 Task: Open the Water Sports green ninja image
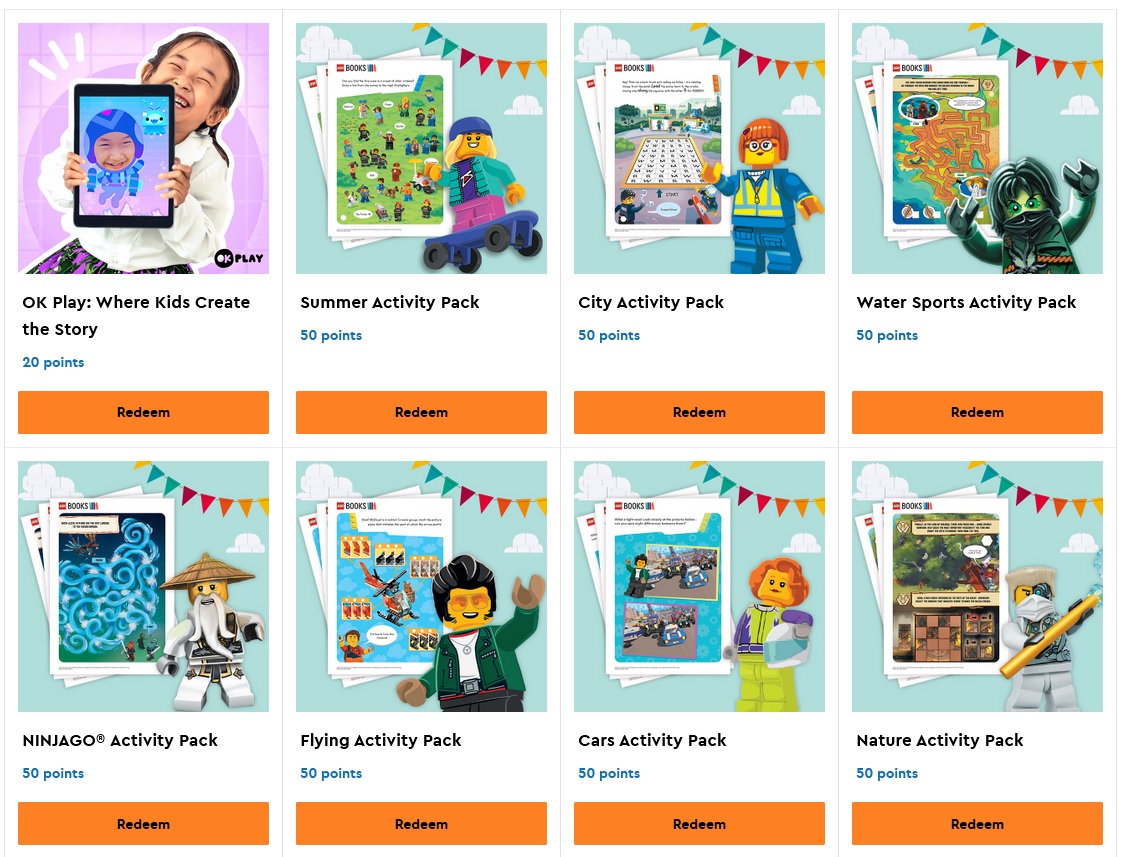point(977,148)
